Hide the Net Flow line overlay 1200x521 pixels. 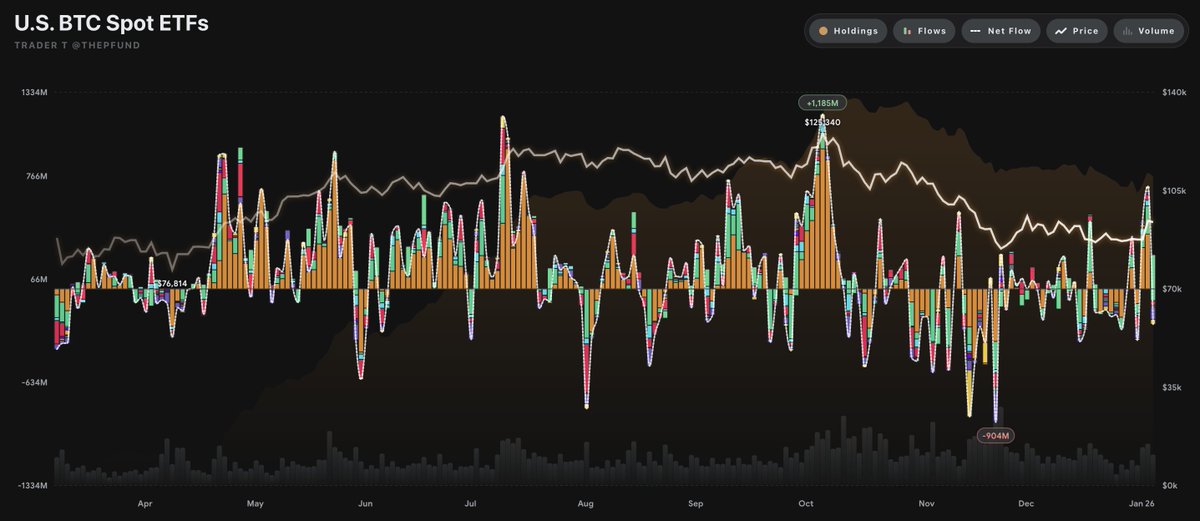[1009, 31]
